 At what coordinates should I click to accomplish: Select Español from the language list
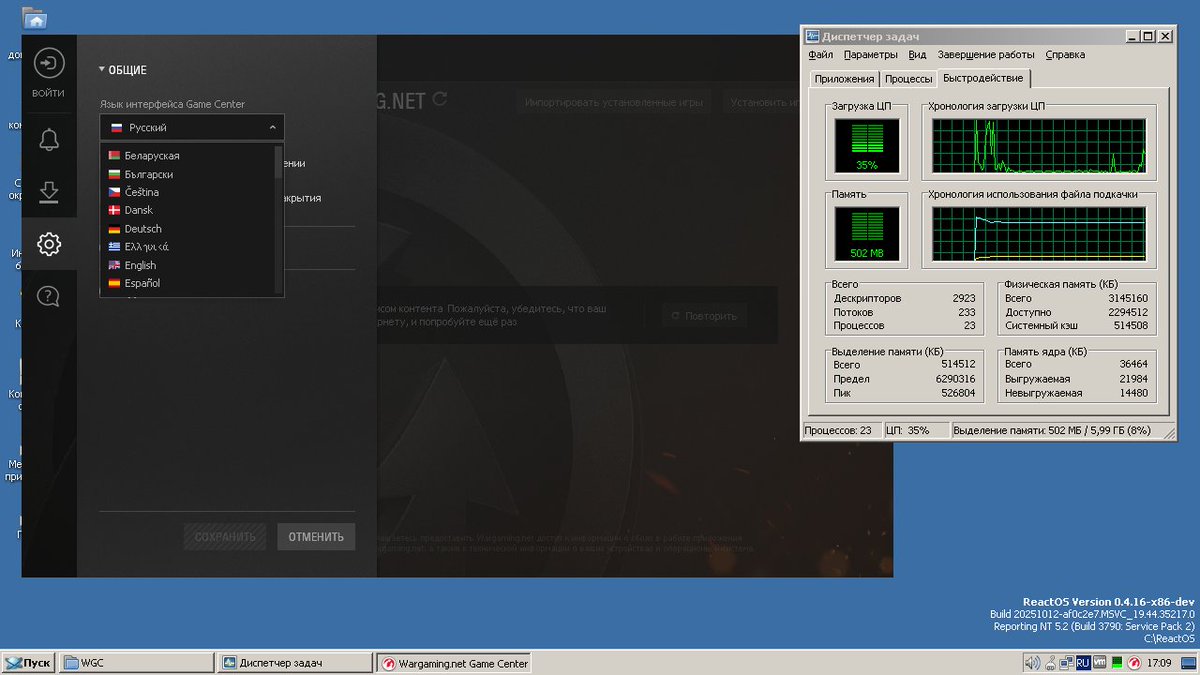pos(188,283)
